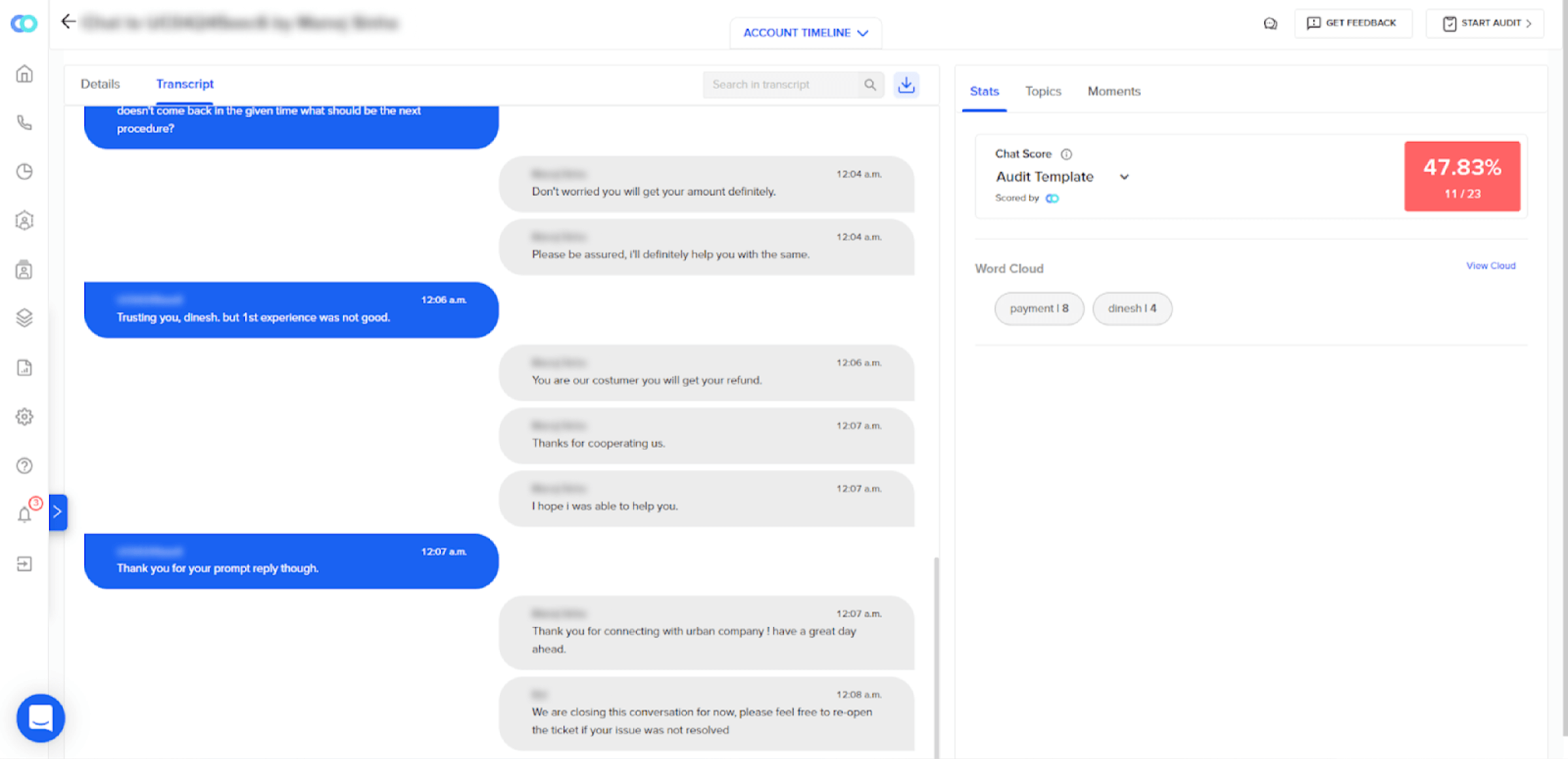Select the Agents hexagon icon in sidebar
The image size is (1568, 759).
pyautogui.click(x=24, y=220)
